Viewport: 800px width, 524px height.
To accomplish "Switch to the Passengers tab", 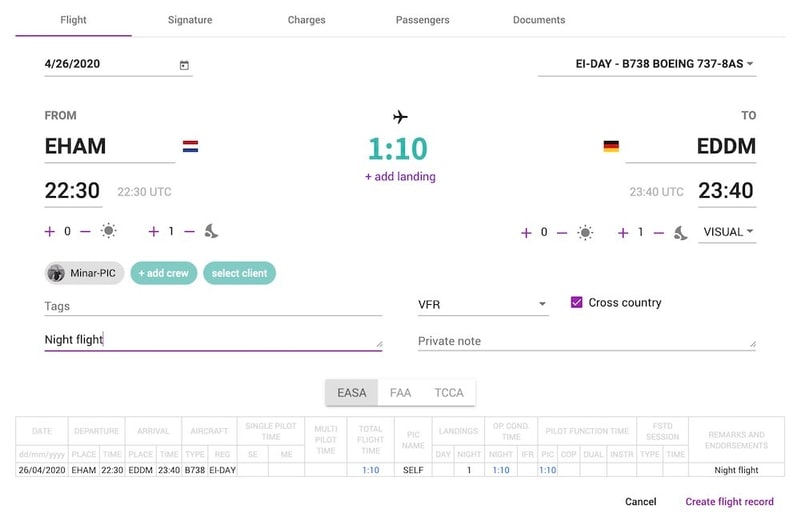I will pos(422,20).
